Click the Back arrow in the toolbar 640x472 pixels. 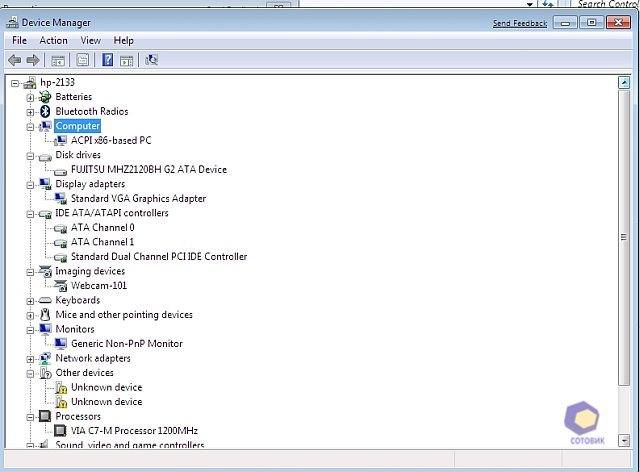(x=14, y=60)
